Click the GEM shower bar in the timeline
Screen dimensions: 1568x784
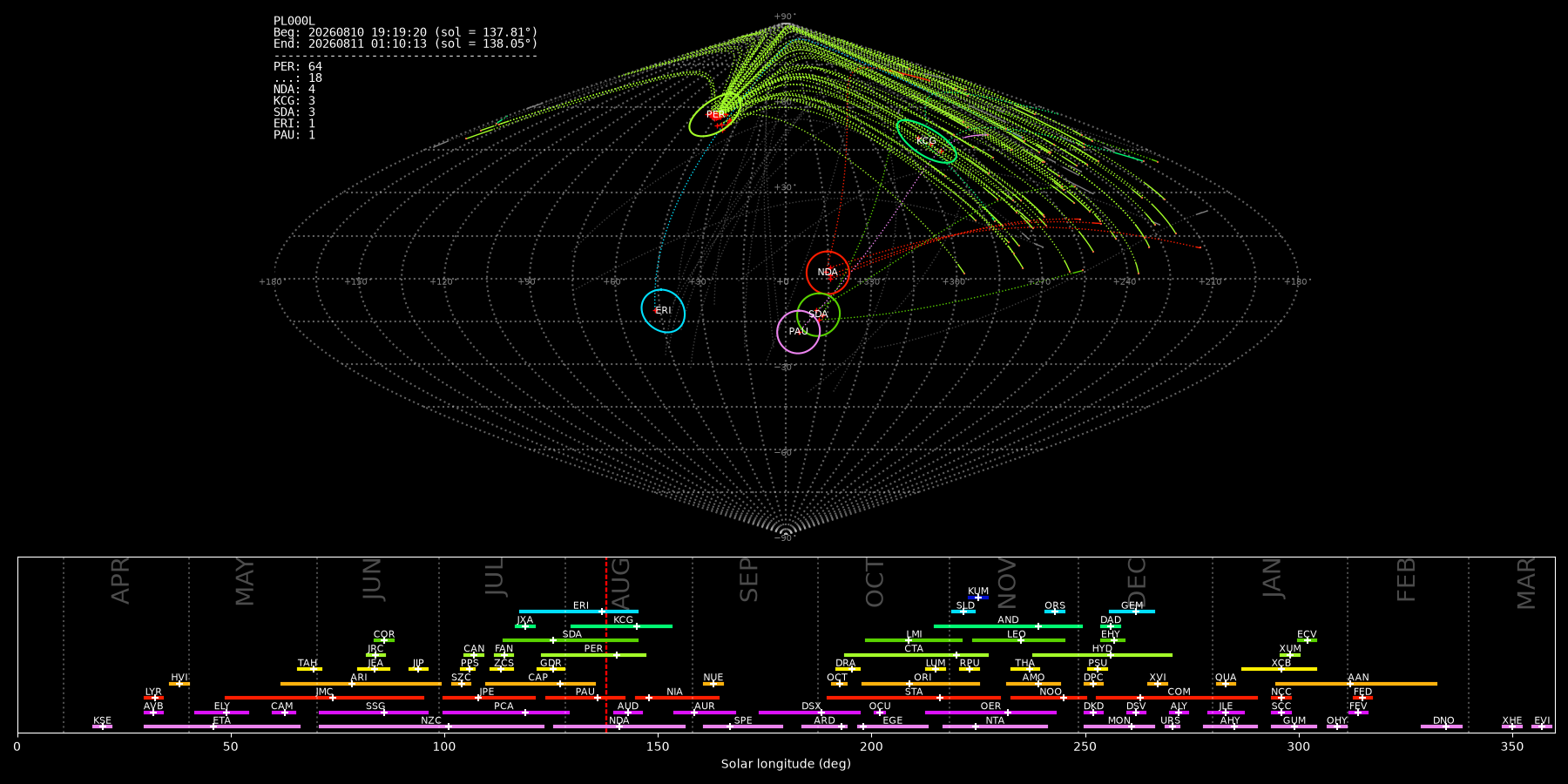[1132, 612]
